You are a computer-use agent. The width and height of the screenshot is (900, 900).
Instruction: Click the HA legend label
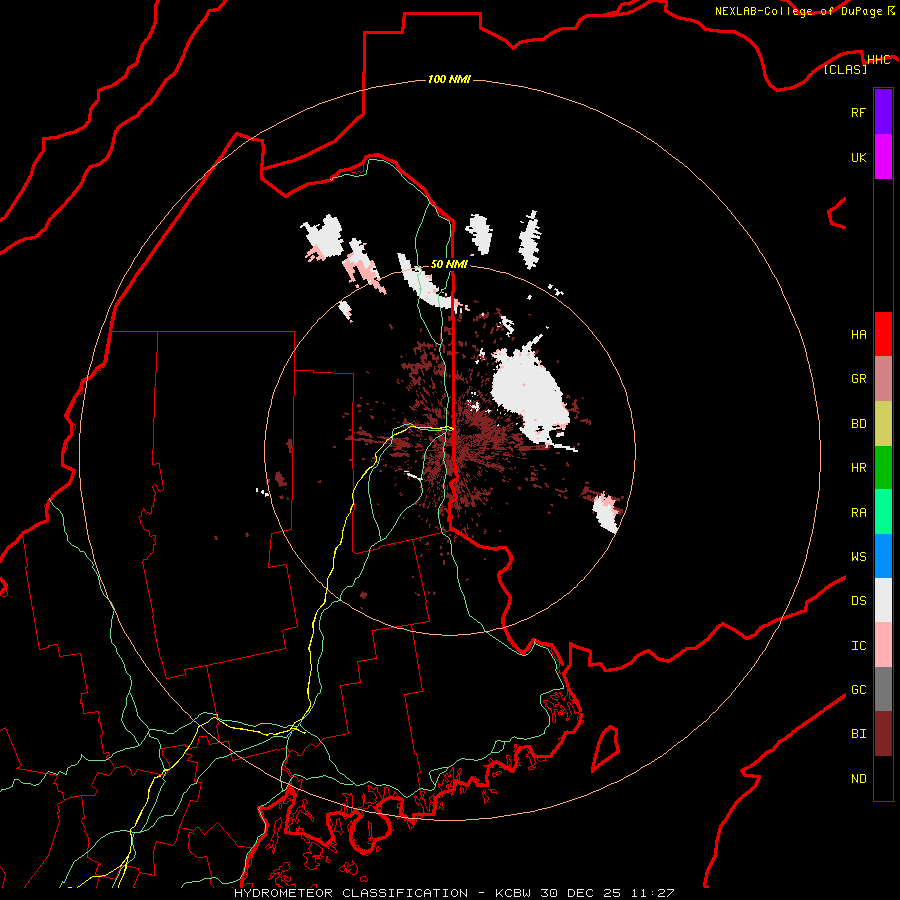pos(858,335)
